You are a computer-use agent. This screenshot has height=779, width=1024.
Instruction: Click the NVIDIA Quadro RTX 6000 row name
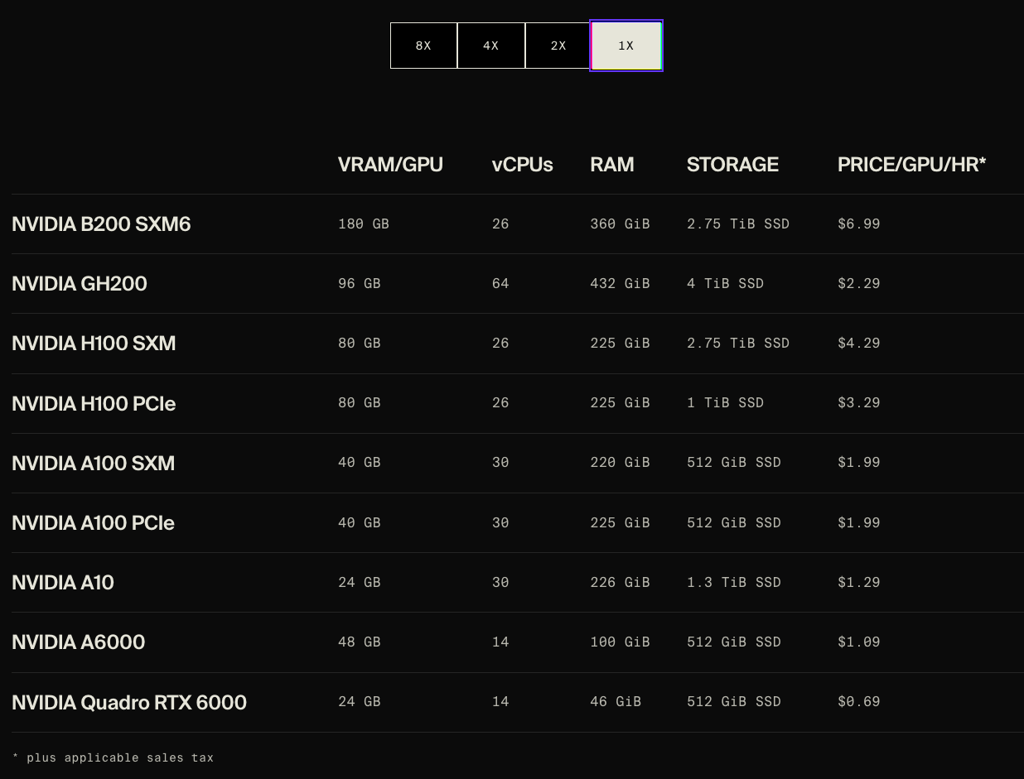tap(129, 703)
